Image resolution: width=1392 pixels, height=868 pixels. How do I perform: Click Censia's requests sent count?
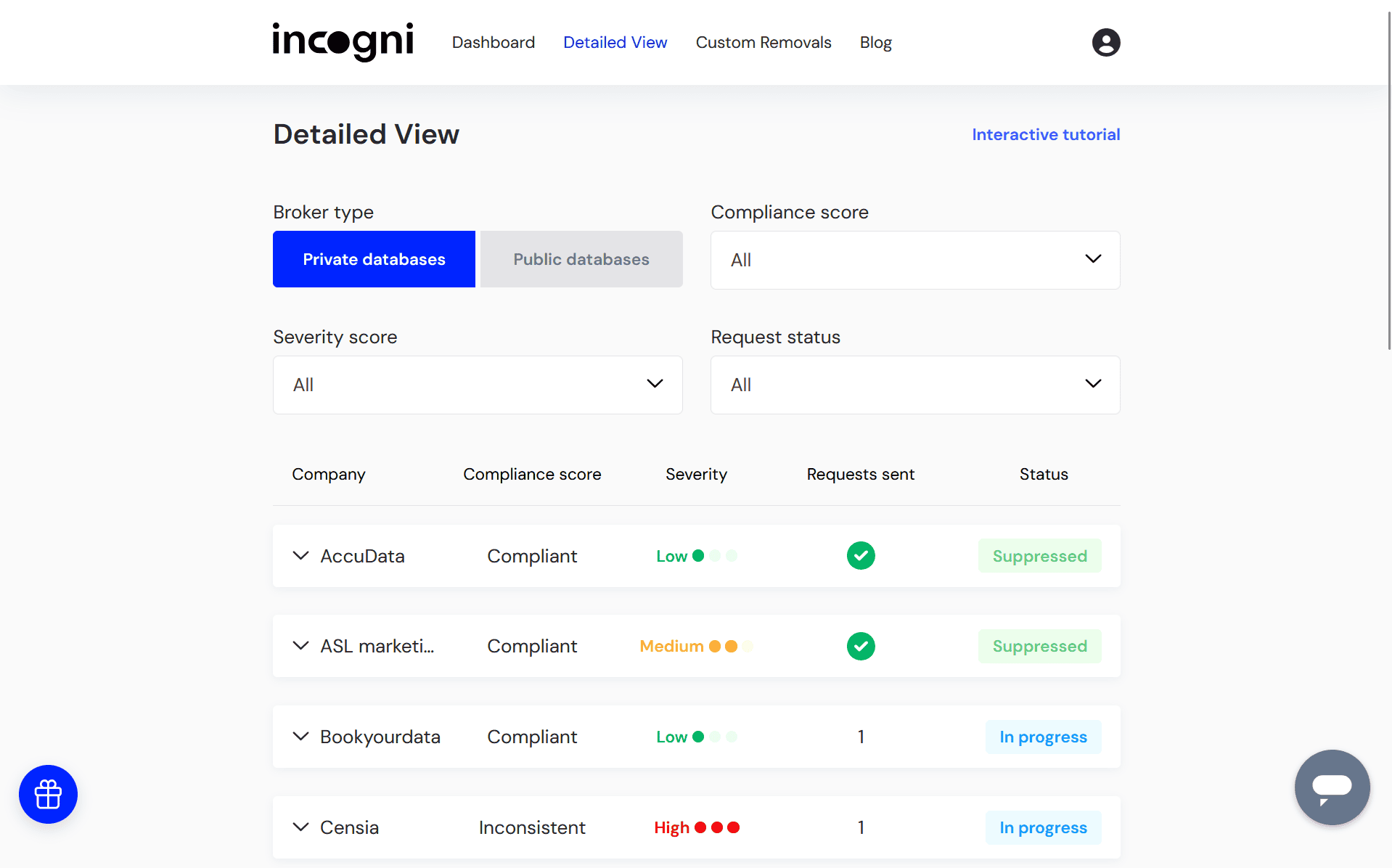pos(861,827)
